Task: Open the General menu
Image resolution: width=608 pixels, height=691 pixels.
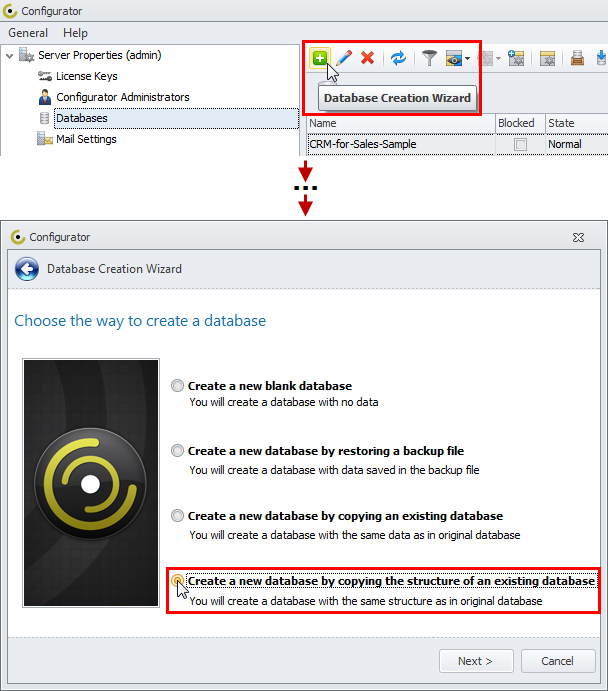Action: click(x=28, y=33)
